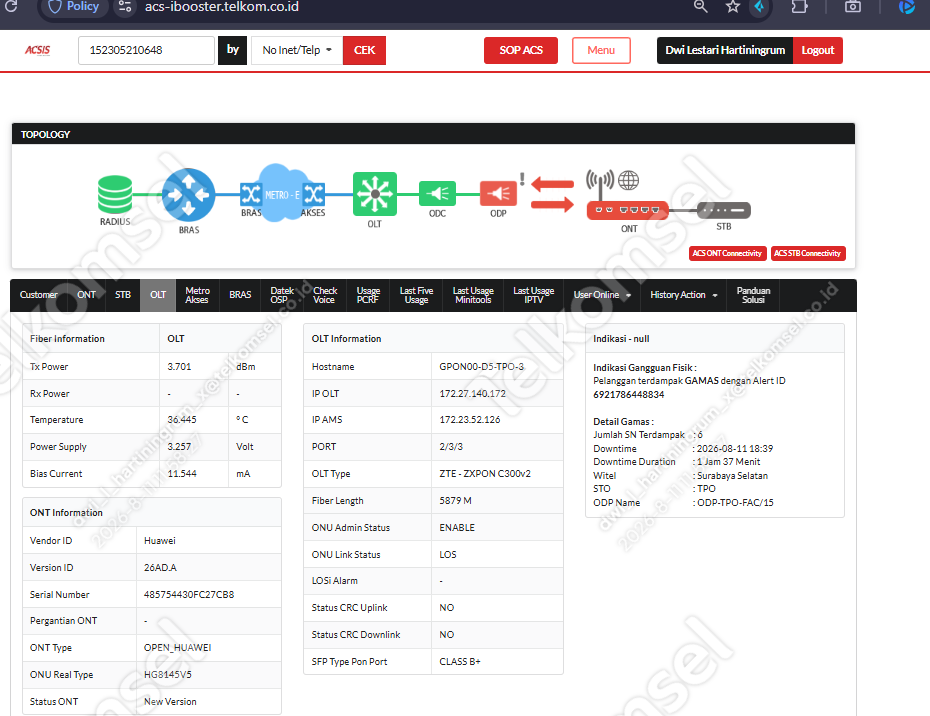Click the ONU Link Status value LOS
The width and height of the screenshot is (930, 716).
tap(448, 554)
